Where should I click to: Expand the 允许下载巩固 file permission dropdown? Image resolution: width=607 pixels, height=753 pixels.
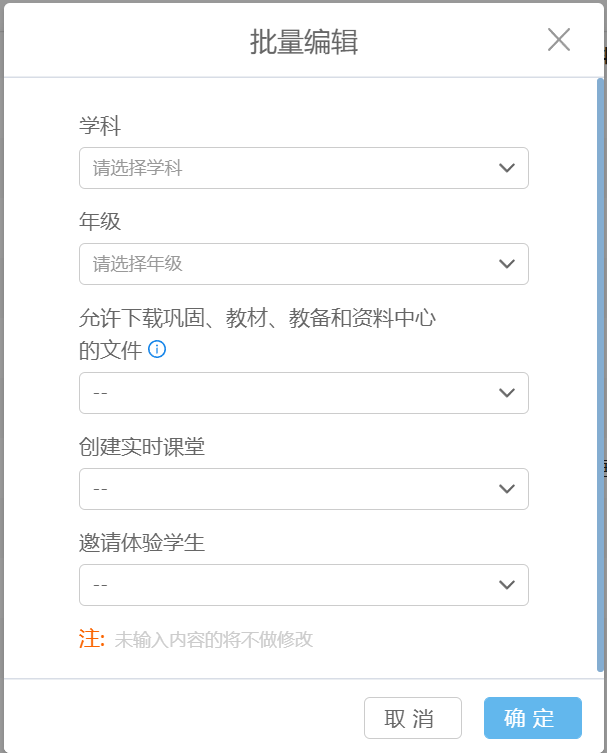(304, 393)
